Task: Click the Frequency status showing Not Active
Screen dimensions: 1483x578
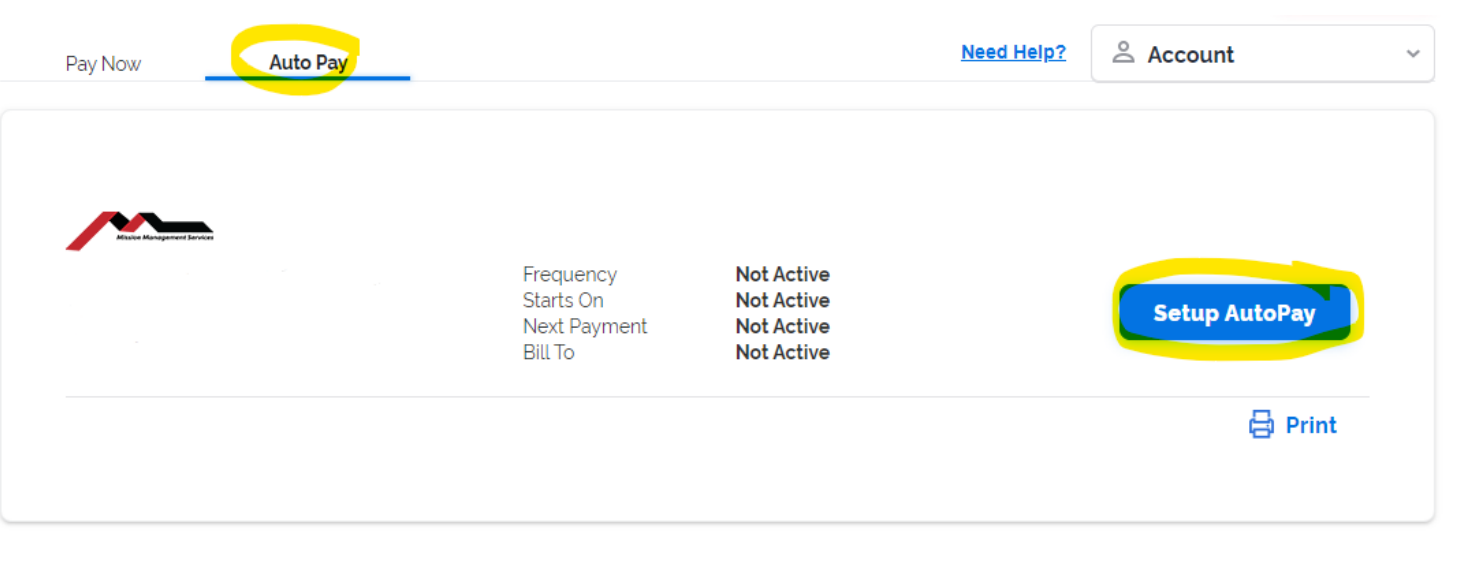Action: 782,273
